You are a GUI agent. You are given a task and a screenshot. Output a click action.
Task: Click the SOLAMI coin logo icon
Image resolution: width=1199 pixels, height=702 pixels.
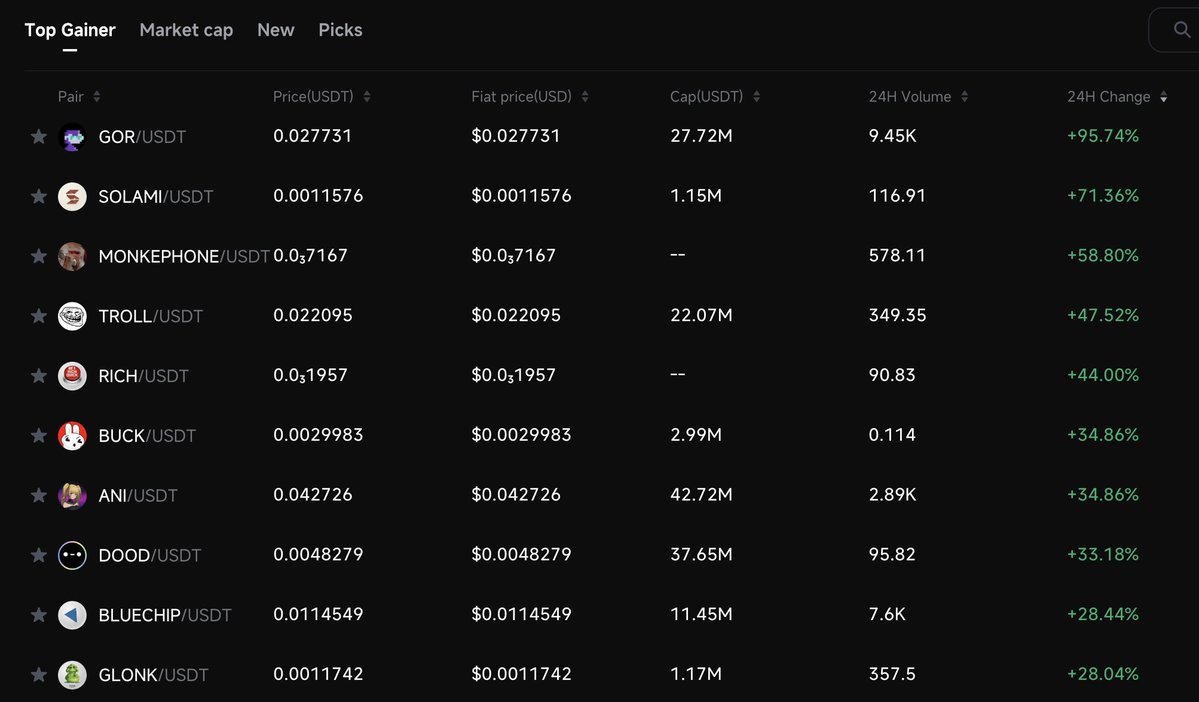tap(72, 197)
